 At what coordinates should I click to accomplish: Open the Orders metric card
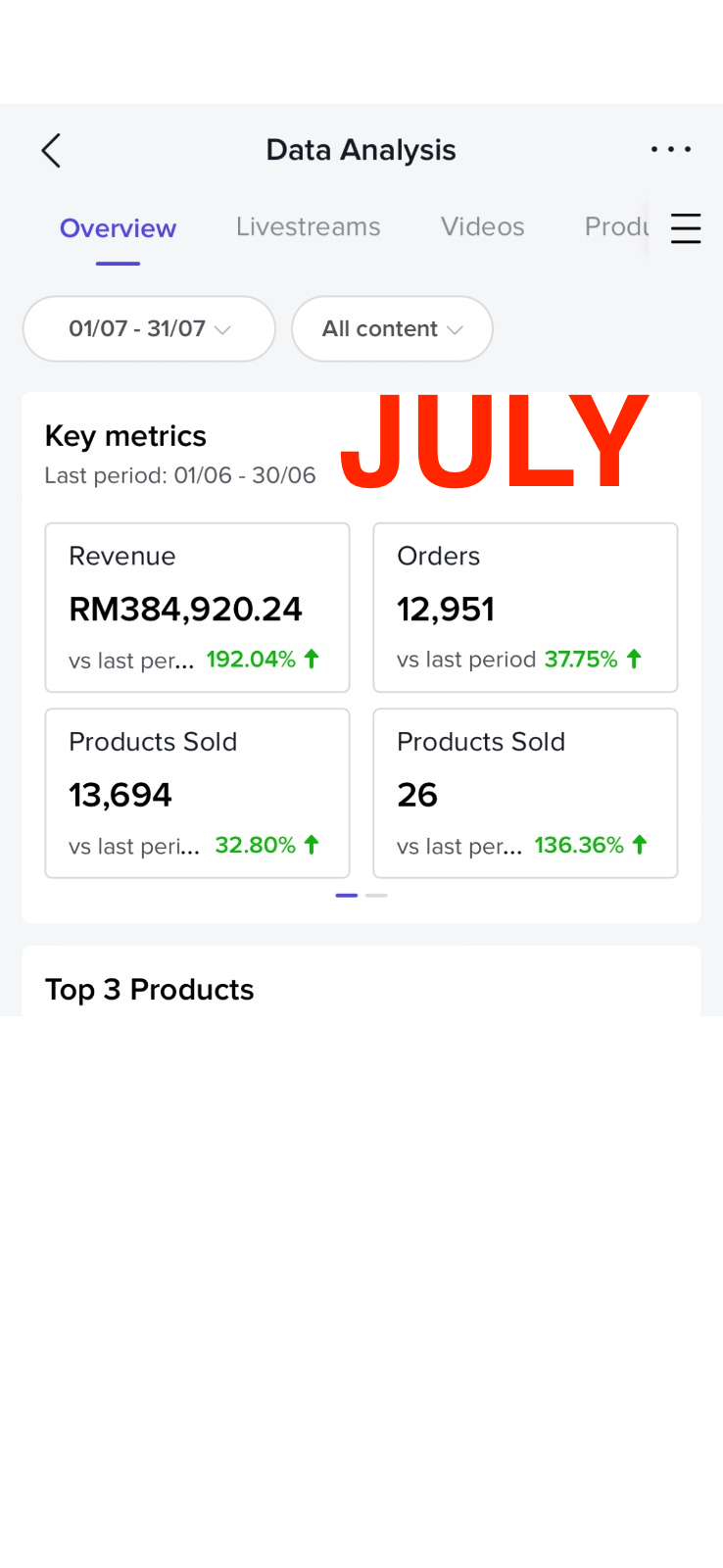(525, 608)
